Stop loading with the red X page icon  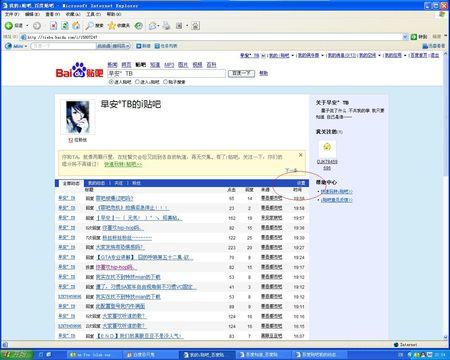click(53, 26)
